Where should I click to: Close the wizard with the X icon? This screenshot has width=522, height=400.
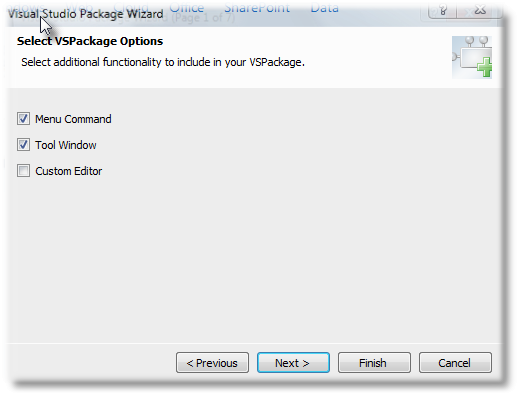480,10
